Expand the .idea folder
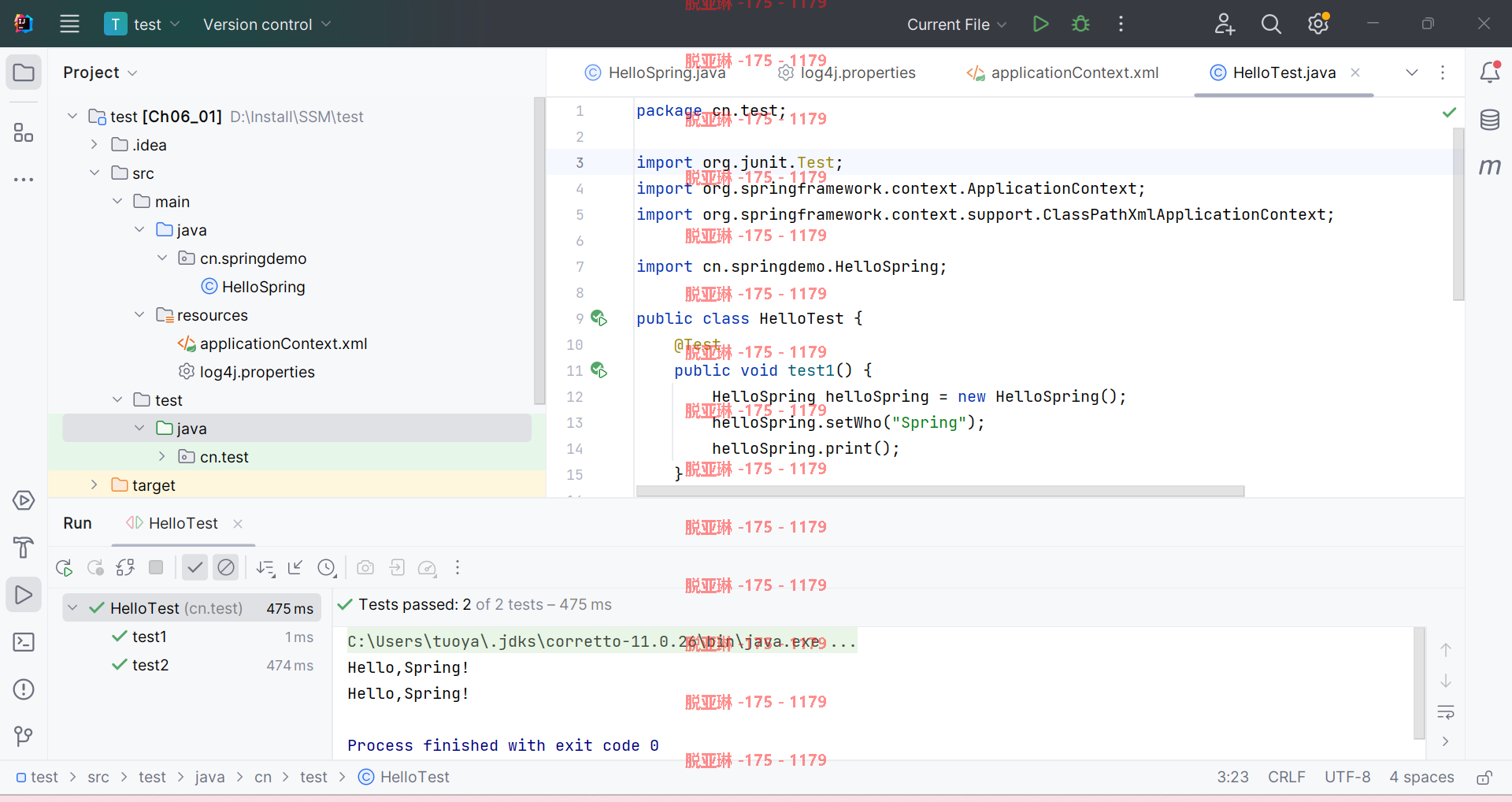The image size is (1512, 802). [94, 144]
